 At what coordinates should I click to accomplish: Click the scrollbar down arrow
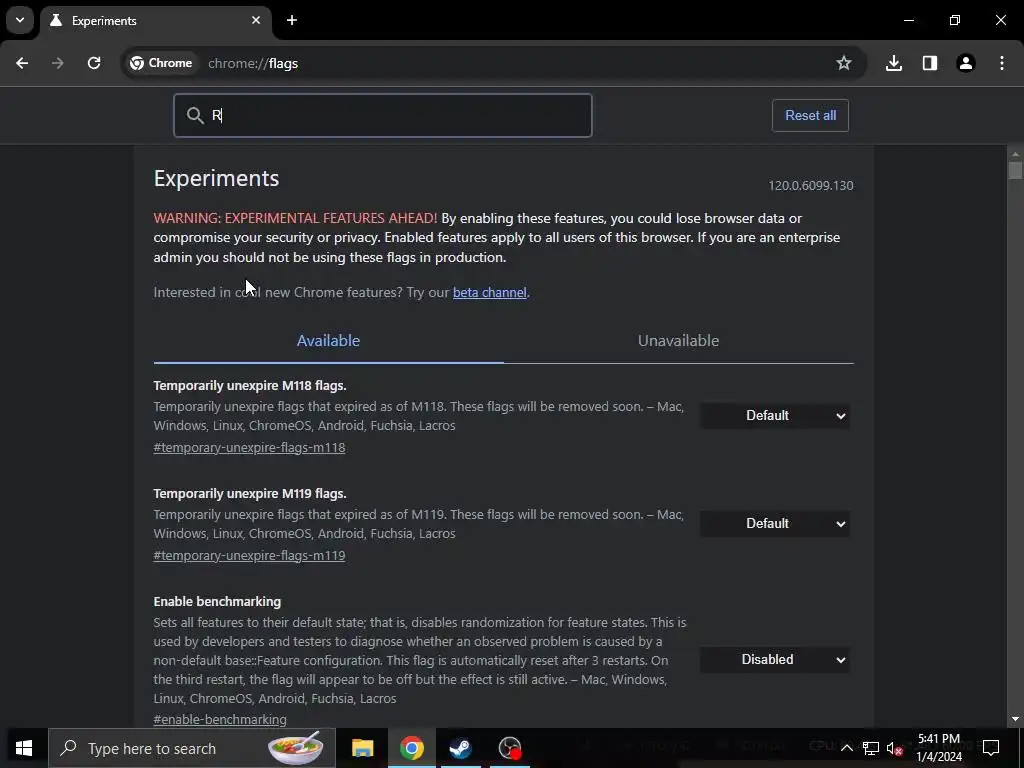1015,720
